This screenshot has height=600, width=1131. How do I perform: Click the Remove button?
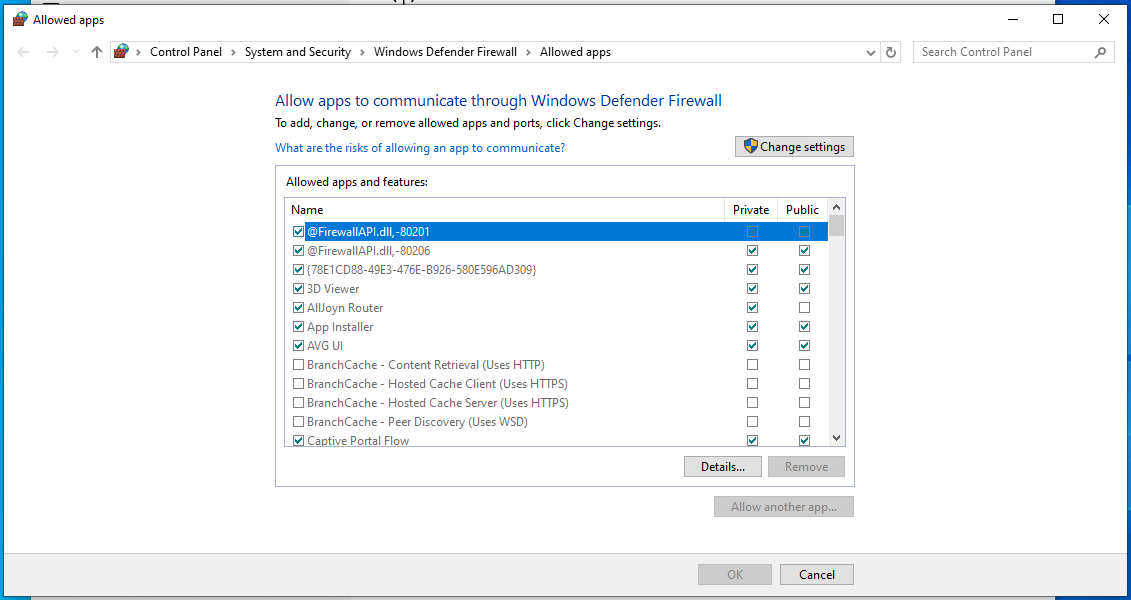pos(806,467)
